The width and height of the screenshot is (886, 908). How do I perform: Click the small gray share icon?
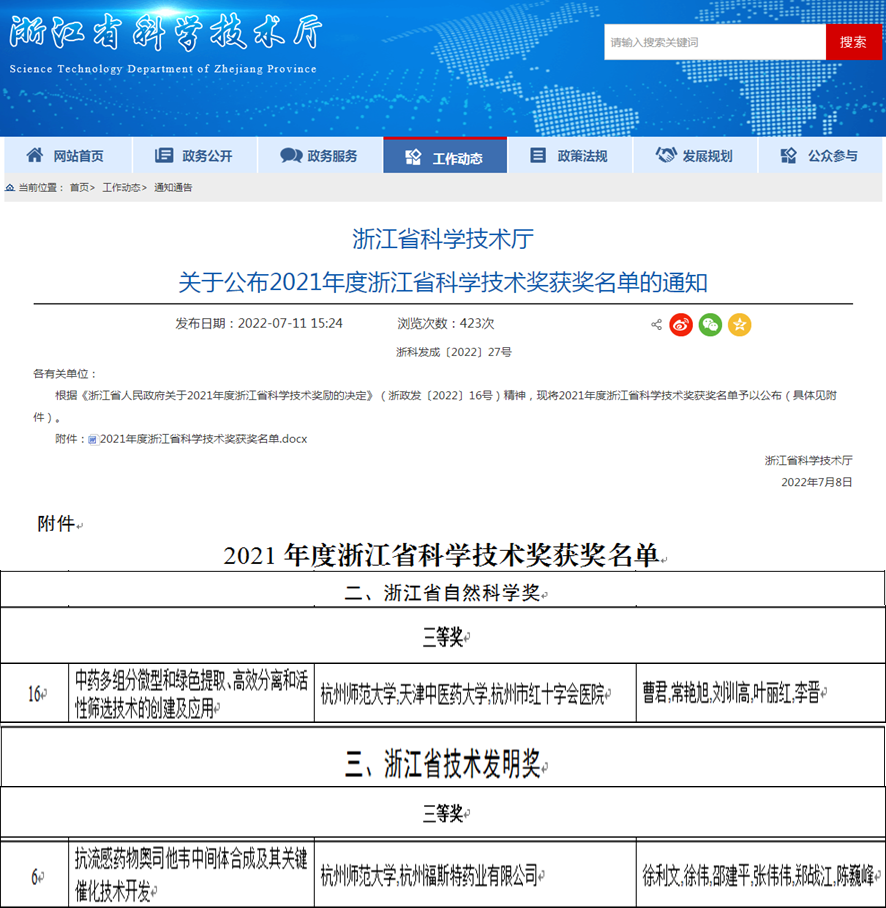click(656, 325)
